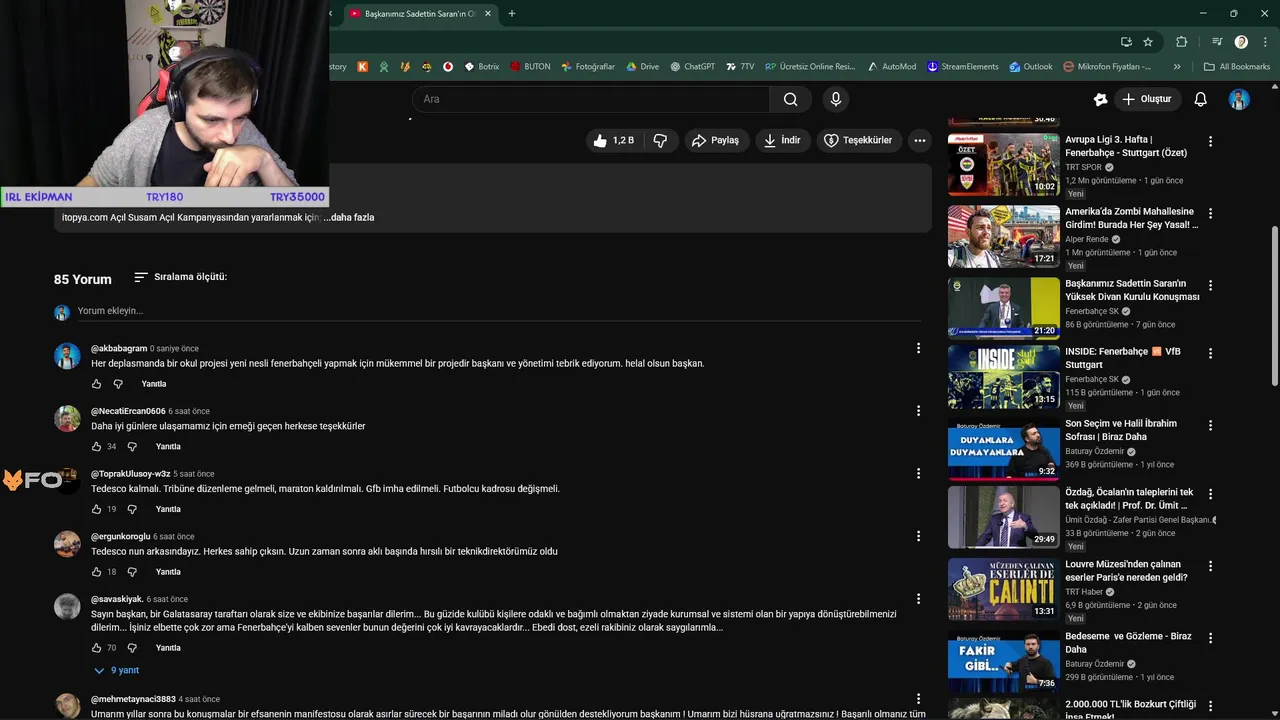Reply to ergunkoroglu's comment

(x=168, y=572)
